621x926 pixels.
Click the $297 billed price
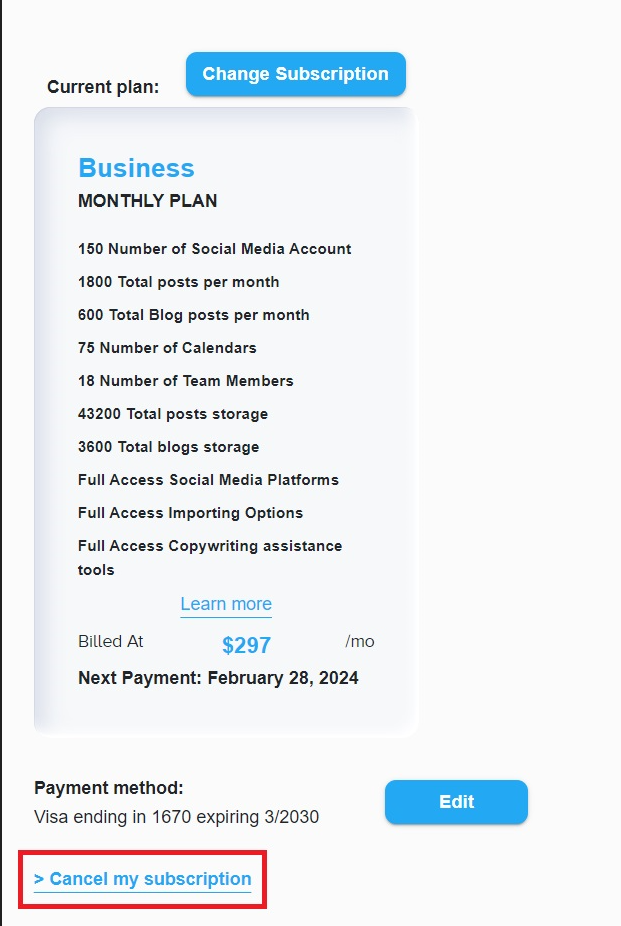(246, 645)
